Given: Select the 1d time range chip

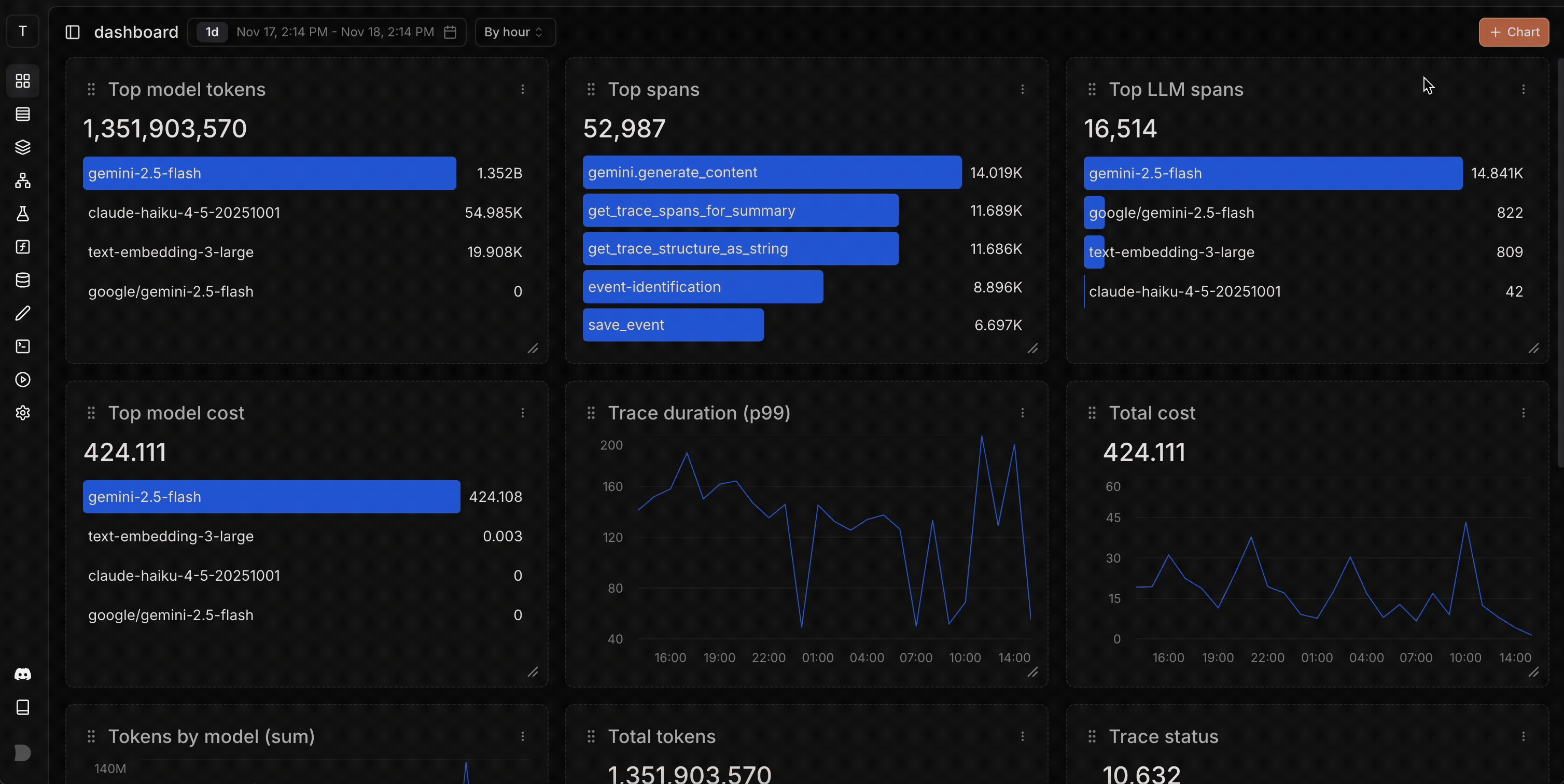Looking at the screenshot, I should click(x=211, y=32).
